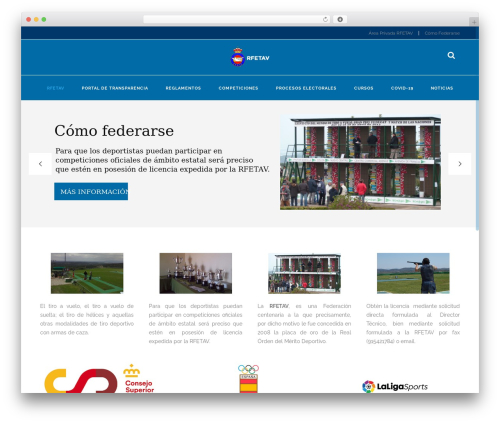Viewport: 500px width, 423px height.
Task: Click the LaLigaSports logo
Action: (395, 387)
